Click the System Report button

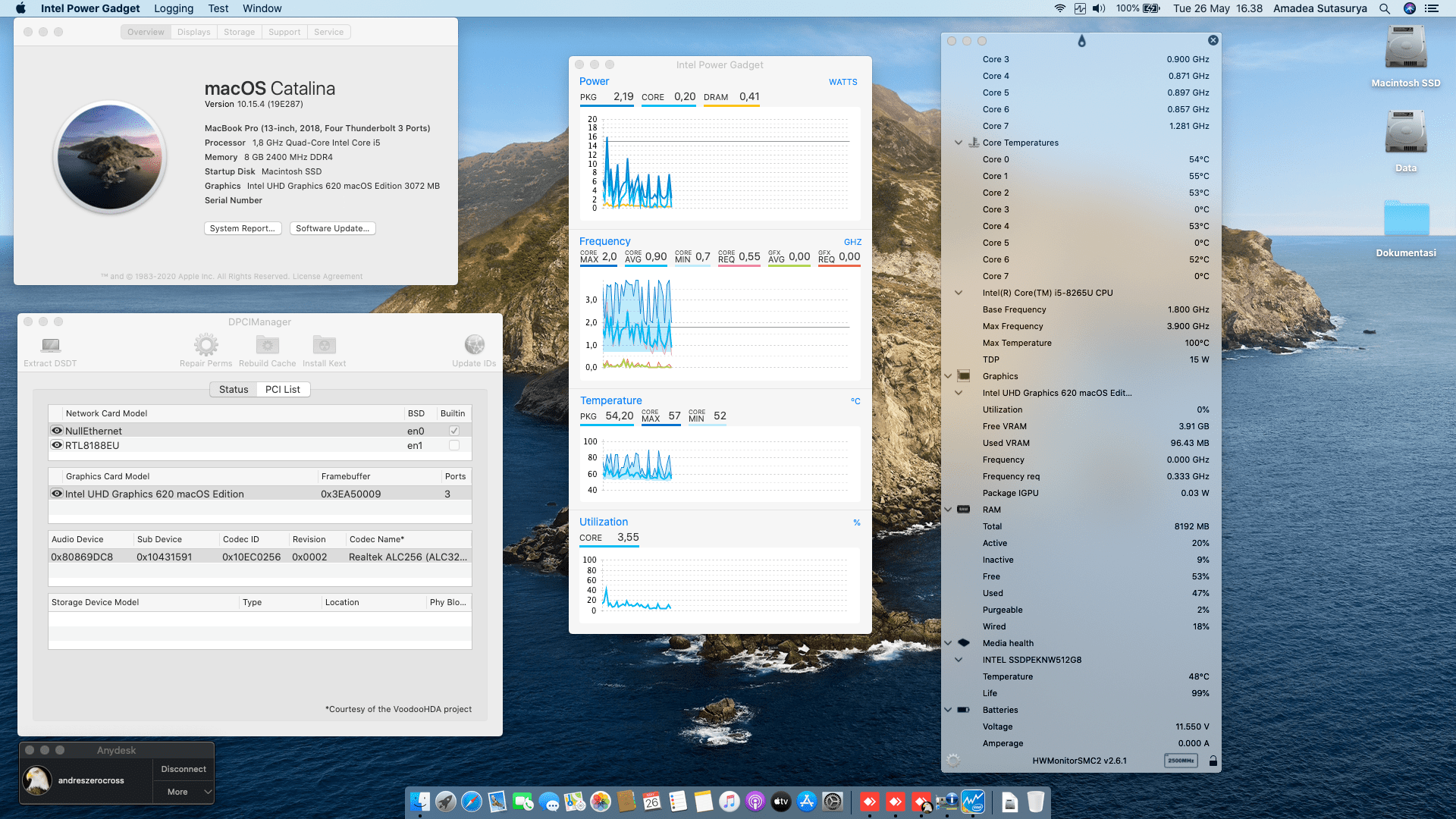click(x=243, y=228)
